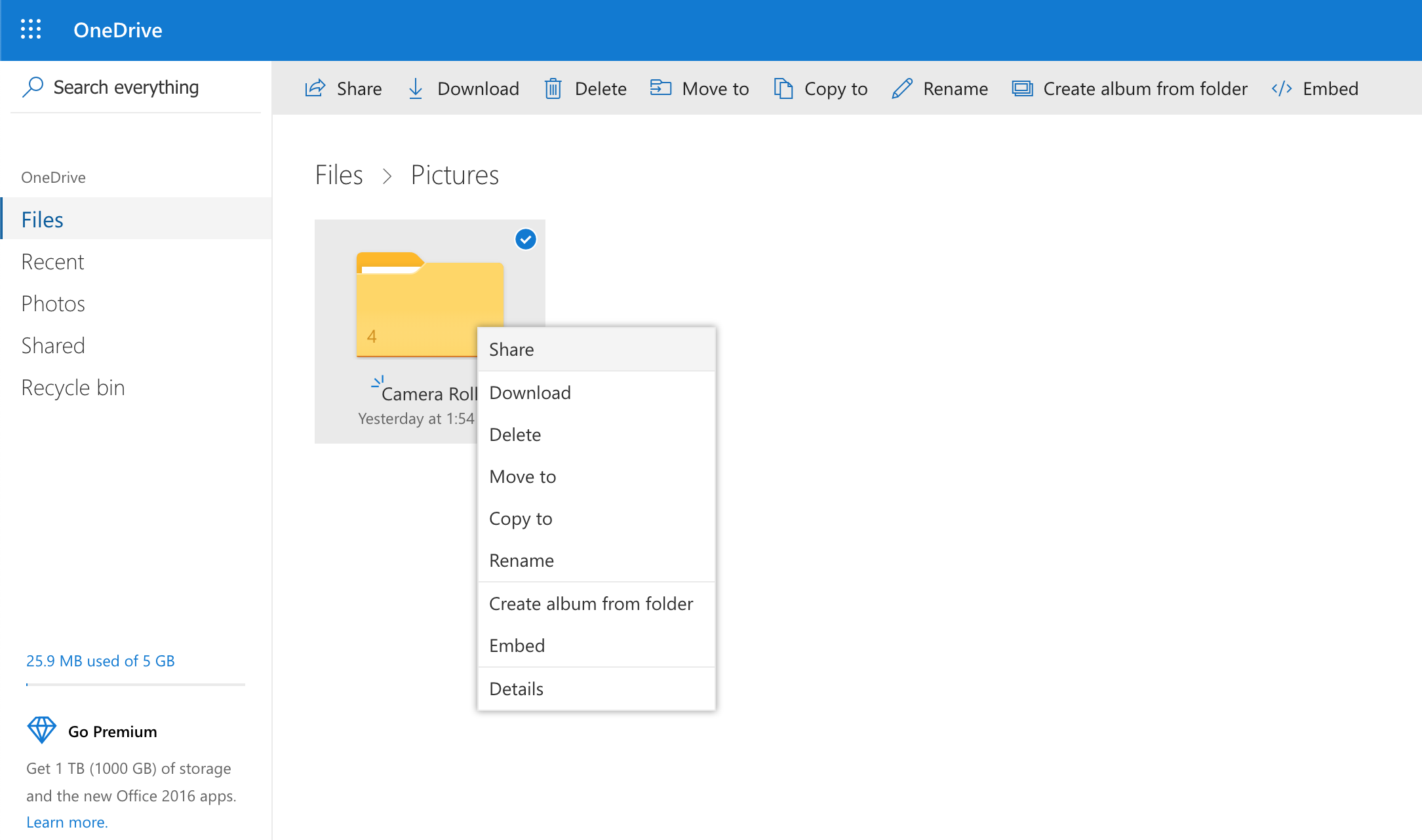Click the Learn more link
This screenshot has height=840, width=1422.
coord(67,822)
